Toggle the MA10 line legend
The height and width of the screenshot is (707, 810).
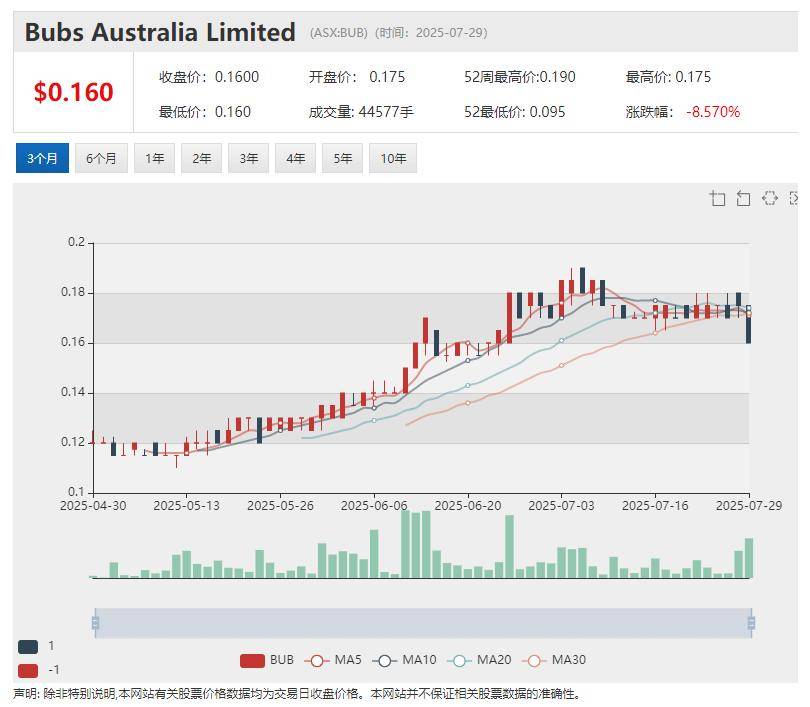click(x=404, y=660)
